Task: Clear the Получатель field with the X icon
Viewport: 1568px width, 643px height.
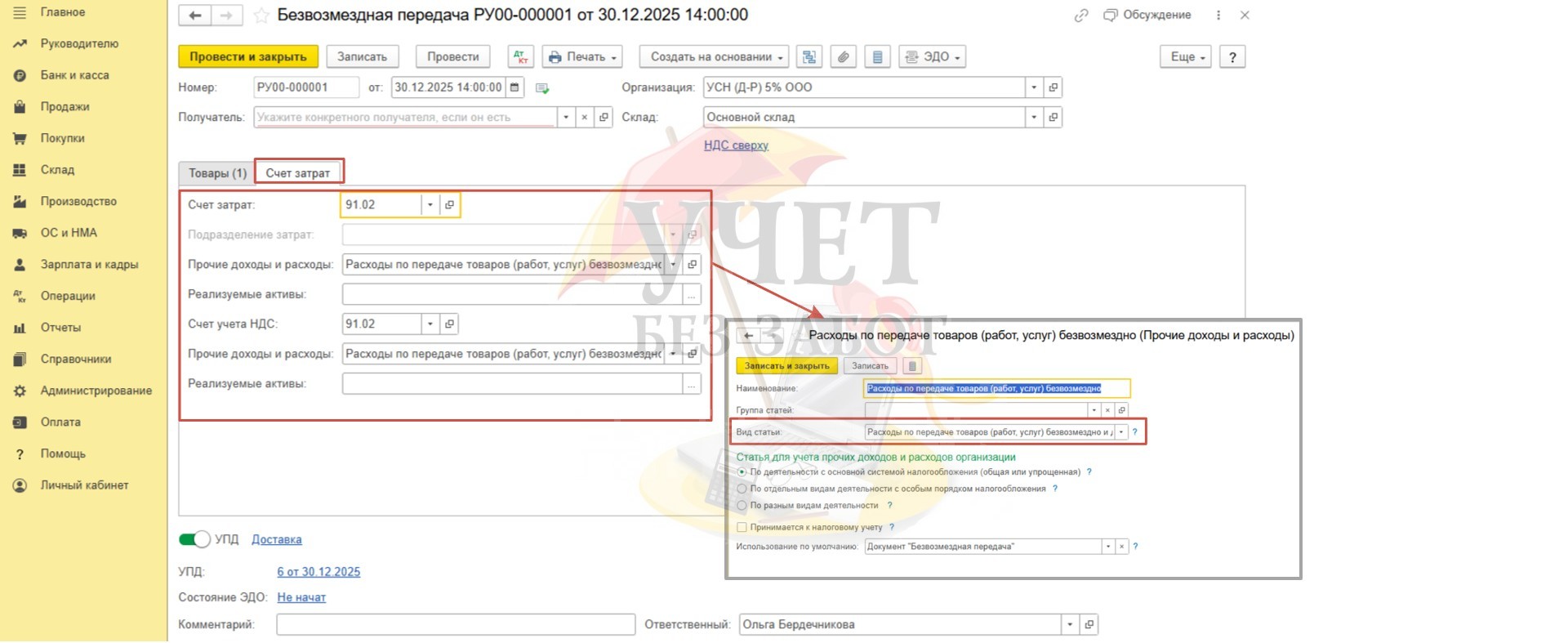Action: (x=585, y=118)
